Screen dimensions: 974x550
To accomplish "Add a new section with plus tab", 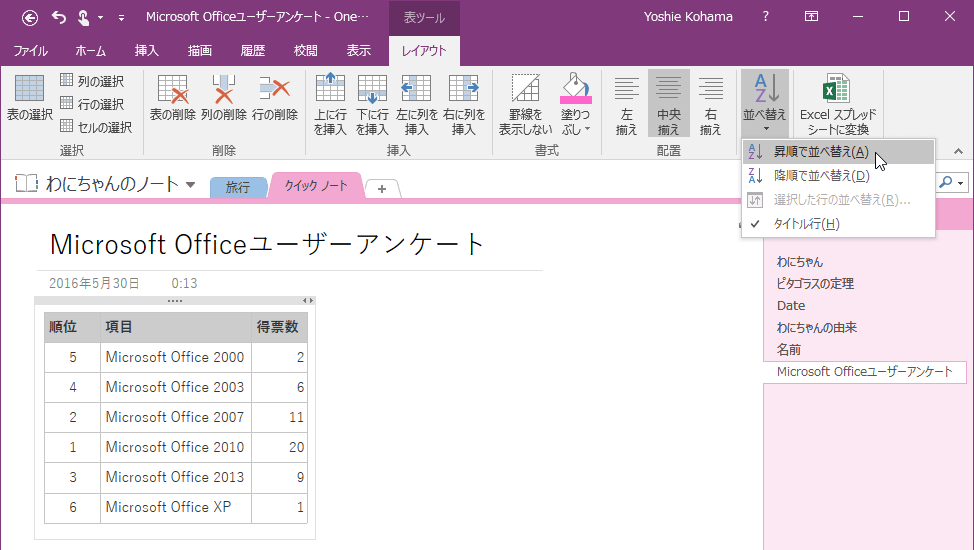I will (382, 188).
